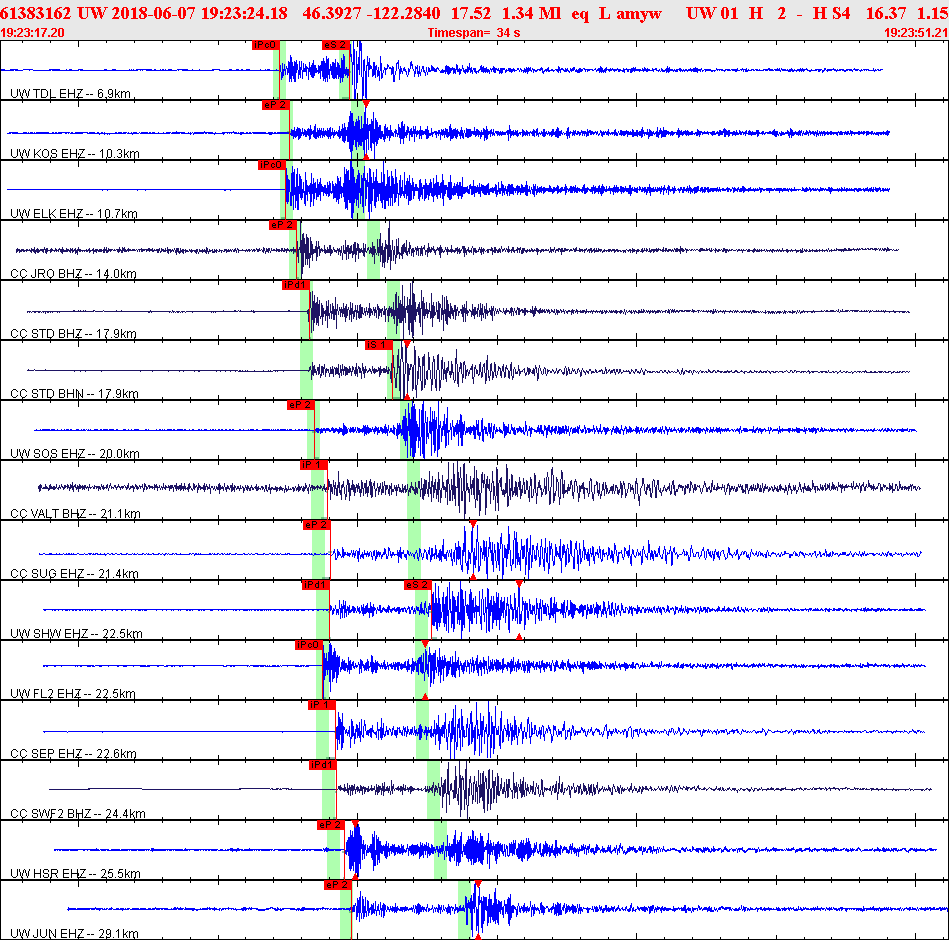Click the iPc0 pick flag on ELK trace
This screenshot has width=949, height=940.
click(x=271, y=165)
